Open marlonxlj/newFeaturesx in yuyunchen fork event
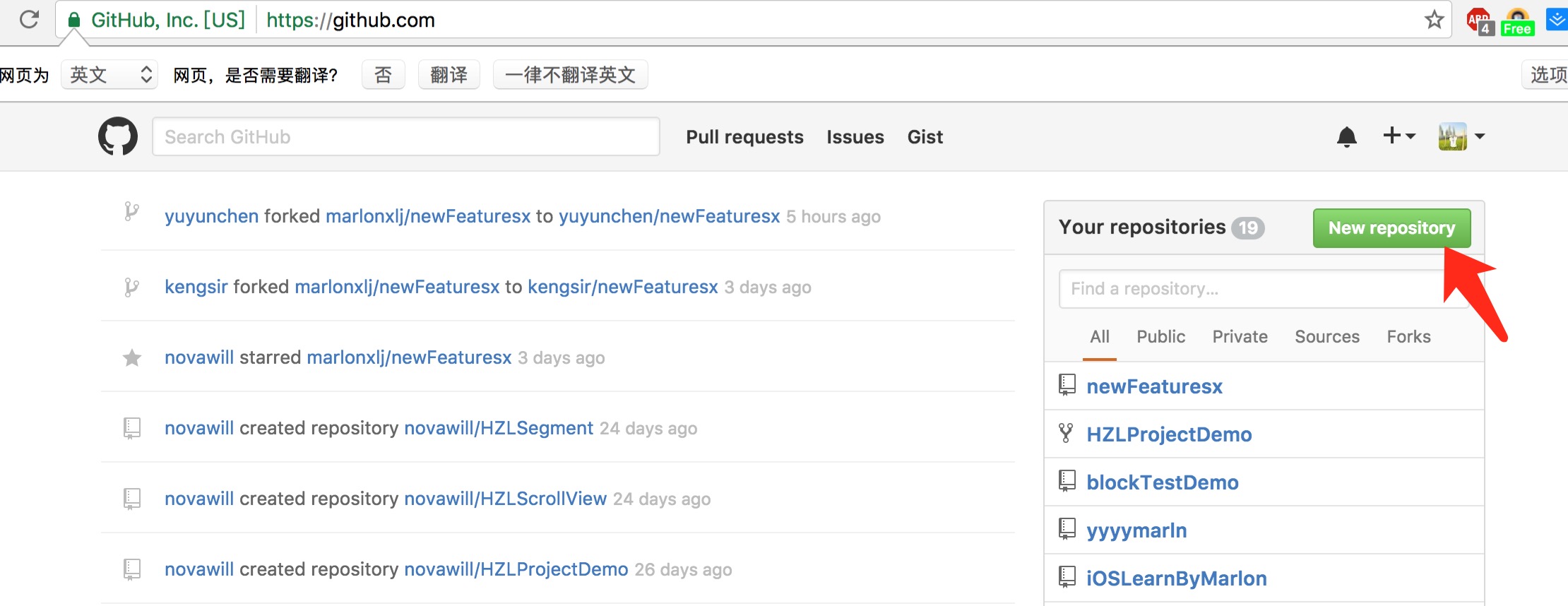This screenshot has height=606, width=1568. tap(428, 216)
